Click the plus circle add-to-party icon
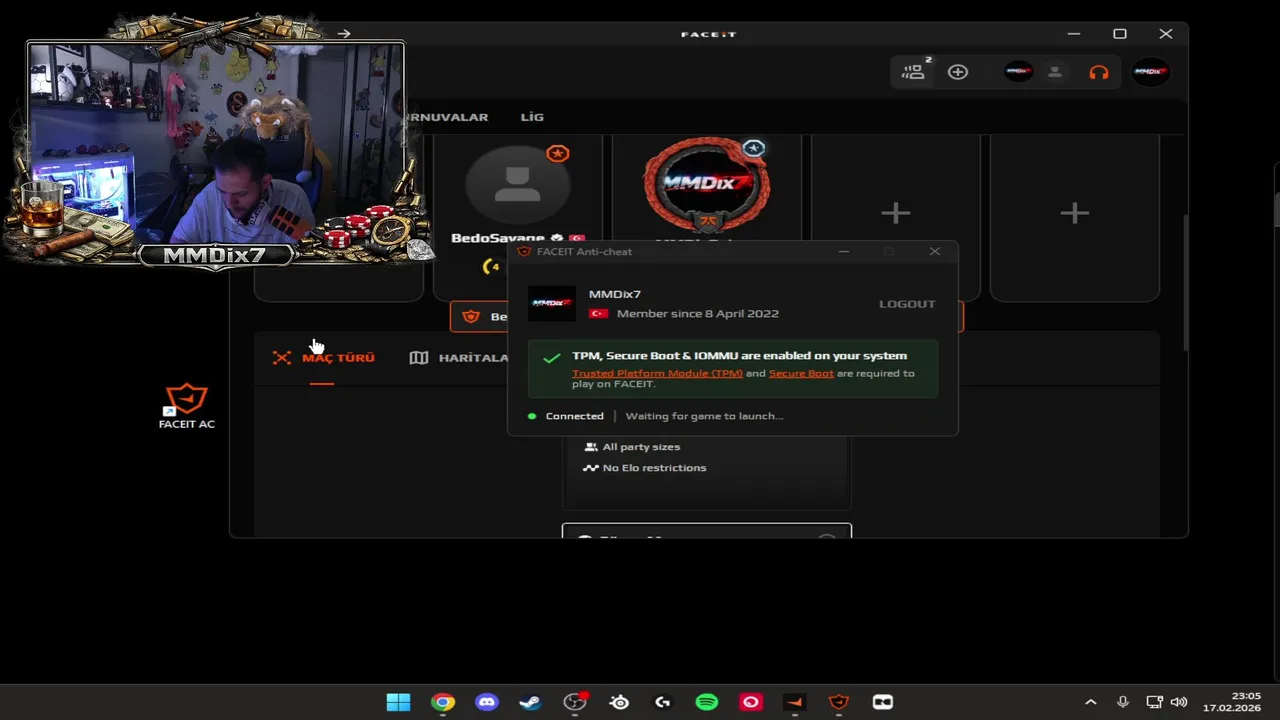This screenshot has height=720, width=1280. tap(958, 72)
